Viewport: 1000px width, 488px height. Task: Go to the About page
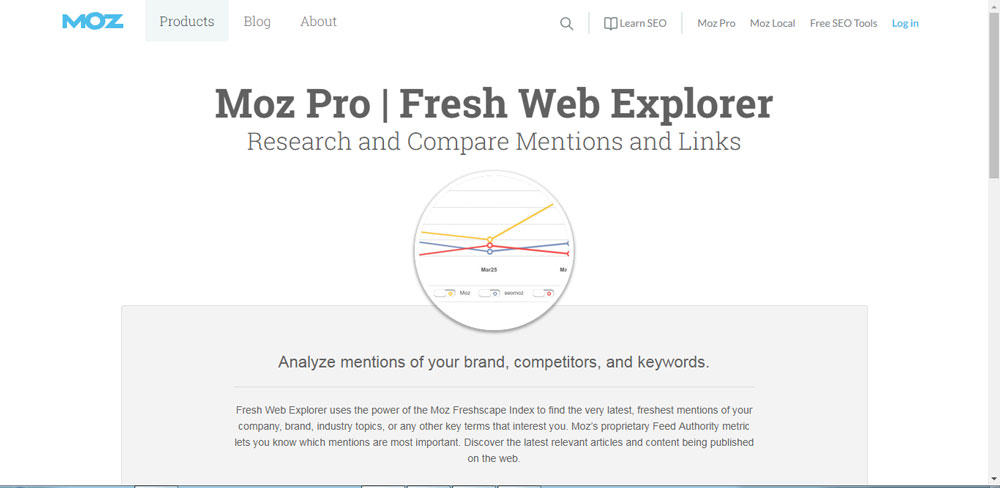(x=318, y=22)
